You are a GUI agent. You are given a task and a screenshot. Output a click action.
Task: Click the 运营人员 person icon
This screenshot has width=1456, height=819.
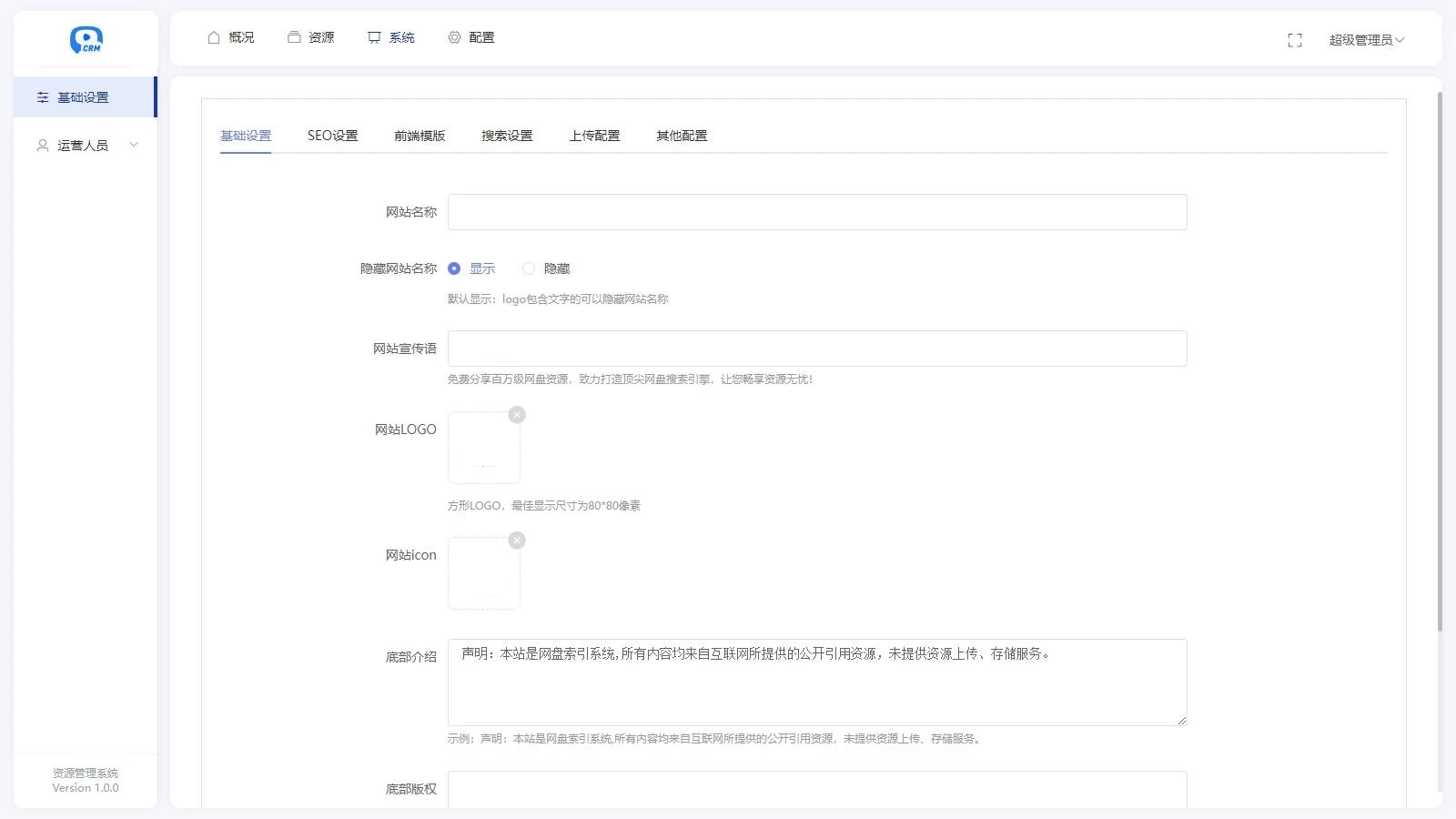coord(43,146)
